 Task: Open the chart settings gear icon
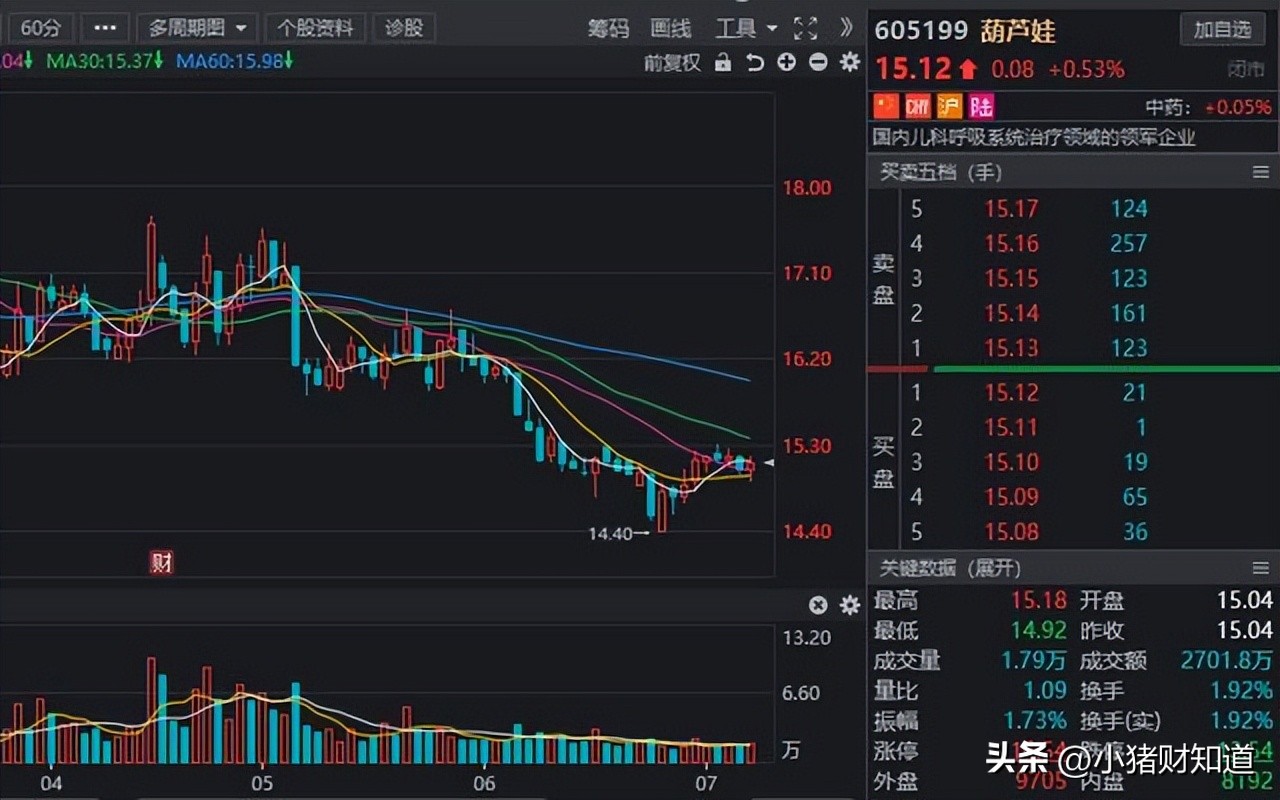[848, 62]
